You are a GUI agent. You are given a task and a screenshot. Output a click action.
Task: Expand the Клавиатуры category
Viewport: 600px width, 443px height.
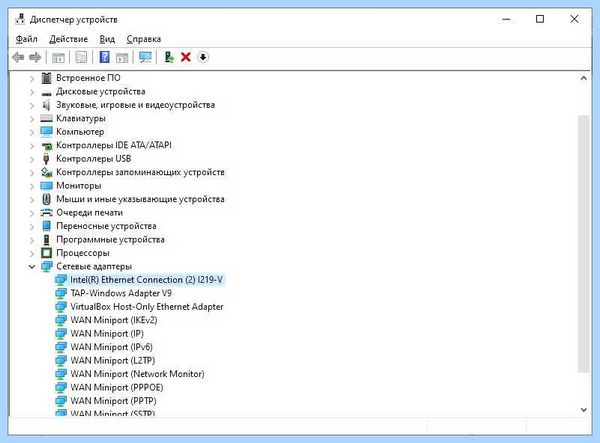pyautogui.click(x=32, y=119)
